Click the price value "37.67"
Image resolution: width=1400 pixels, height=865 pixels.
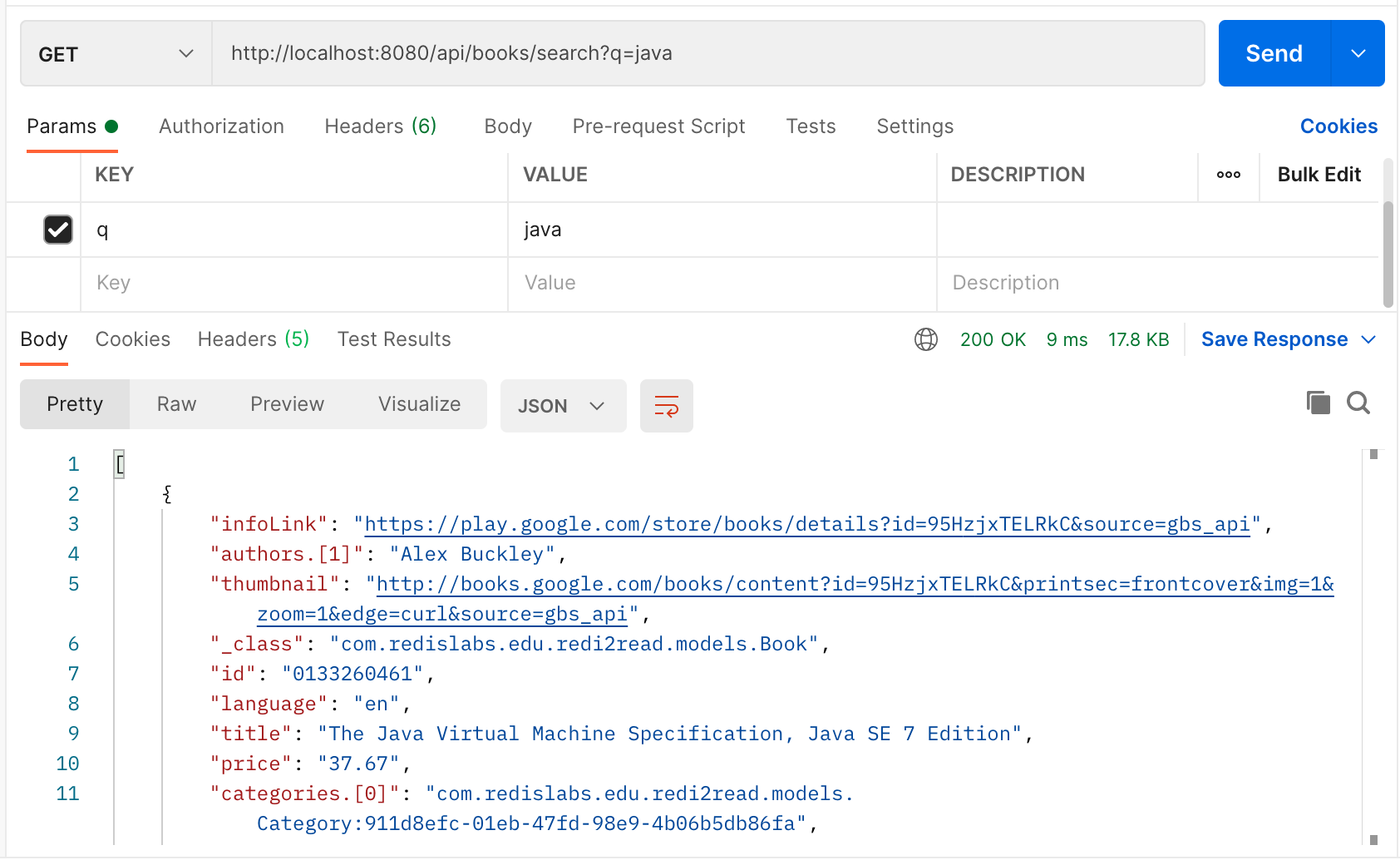[358, 764]
